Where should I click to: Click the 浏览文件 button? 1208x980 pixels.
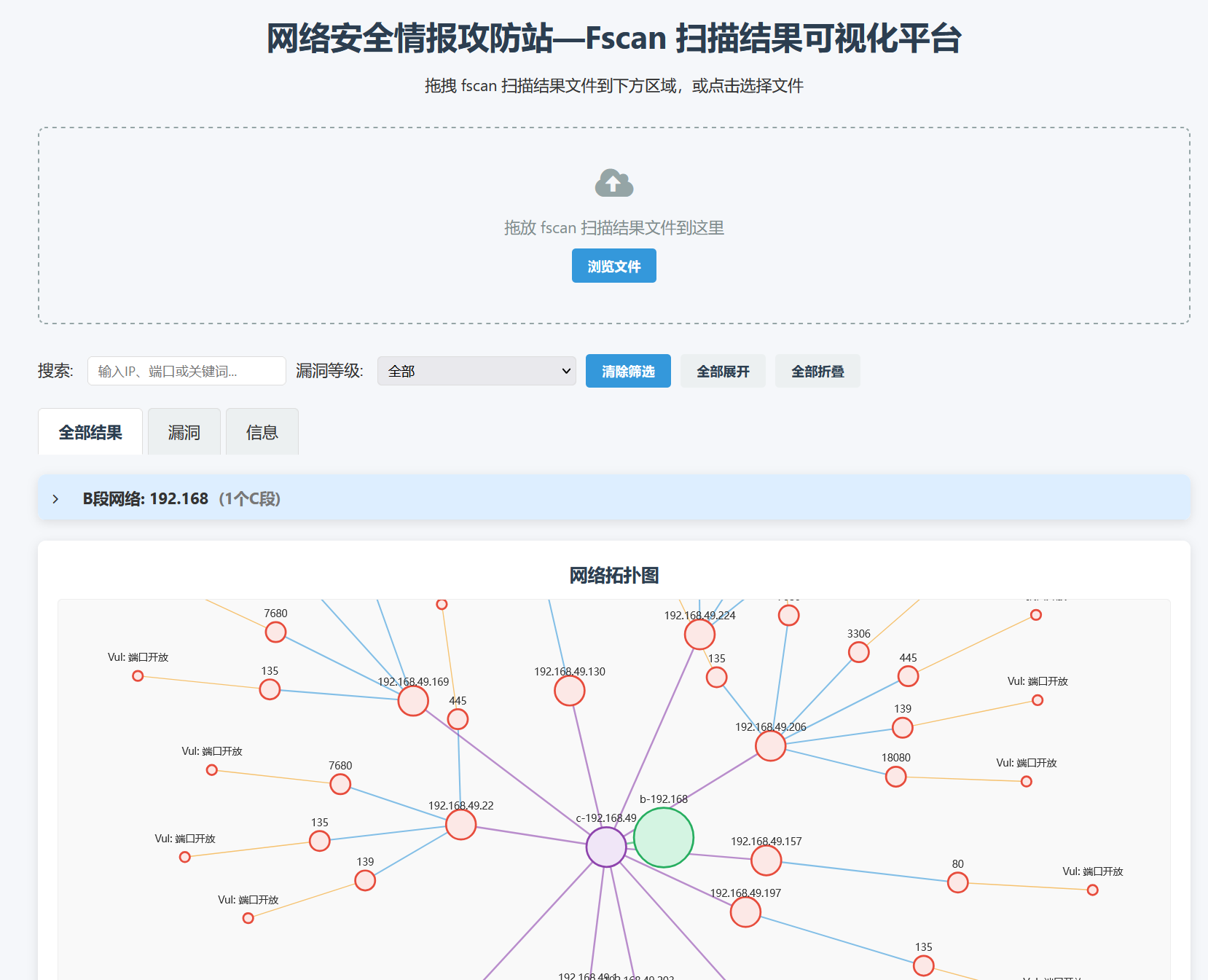614,266
